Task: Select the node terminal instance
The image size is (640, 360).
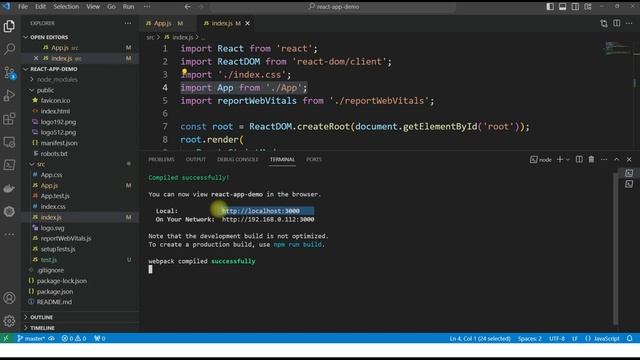Action: [x=541, y=160]
